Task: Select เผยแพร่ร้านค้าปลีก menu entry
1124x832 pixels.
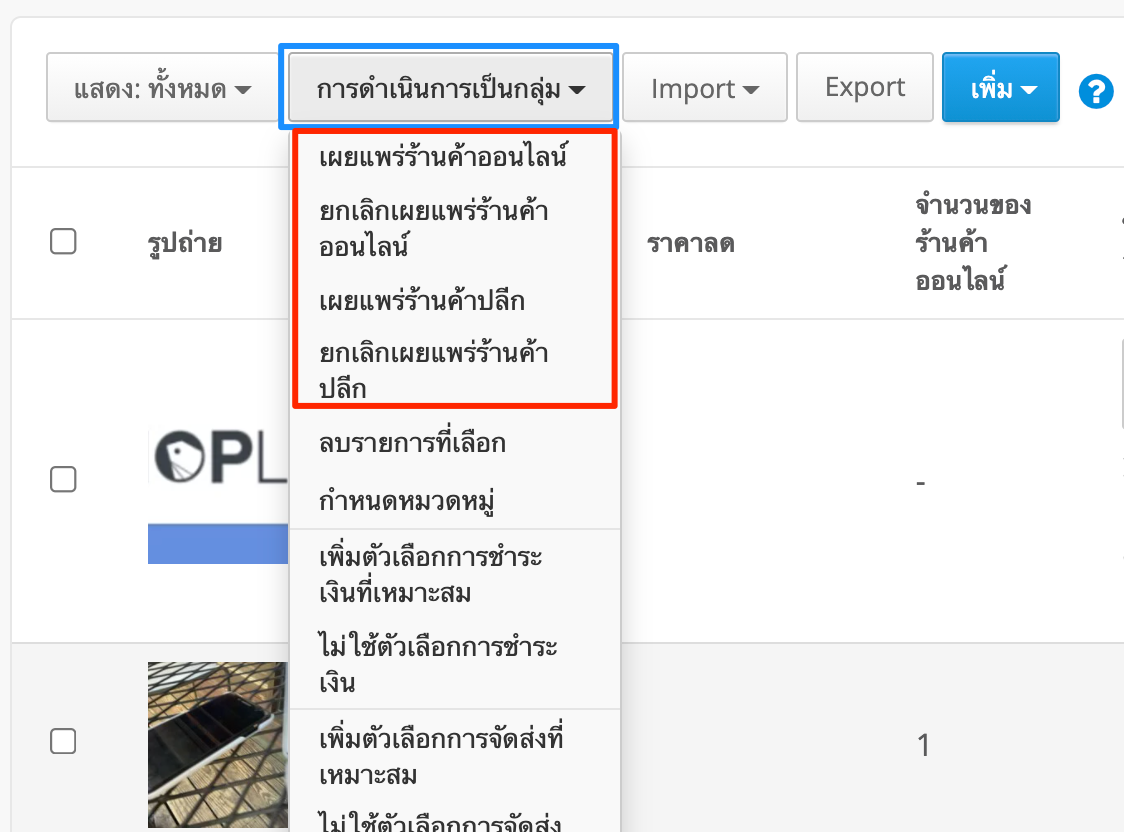Action: tap(454, 300)
